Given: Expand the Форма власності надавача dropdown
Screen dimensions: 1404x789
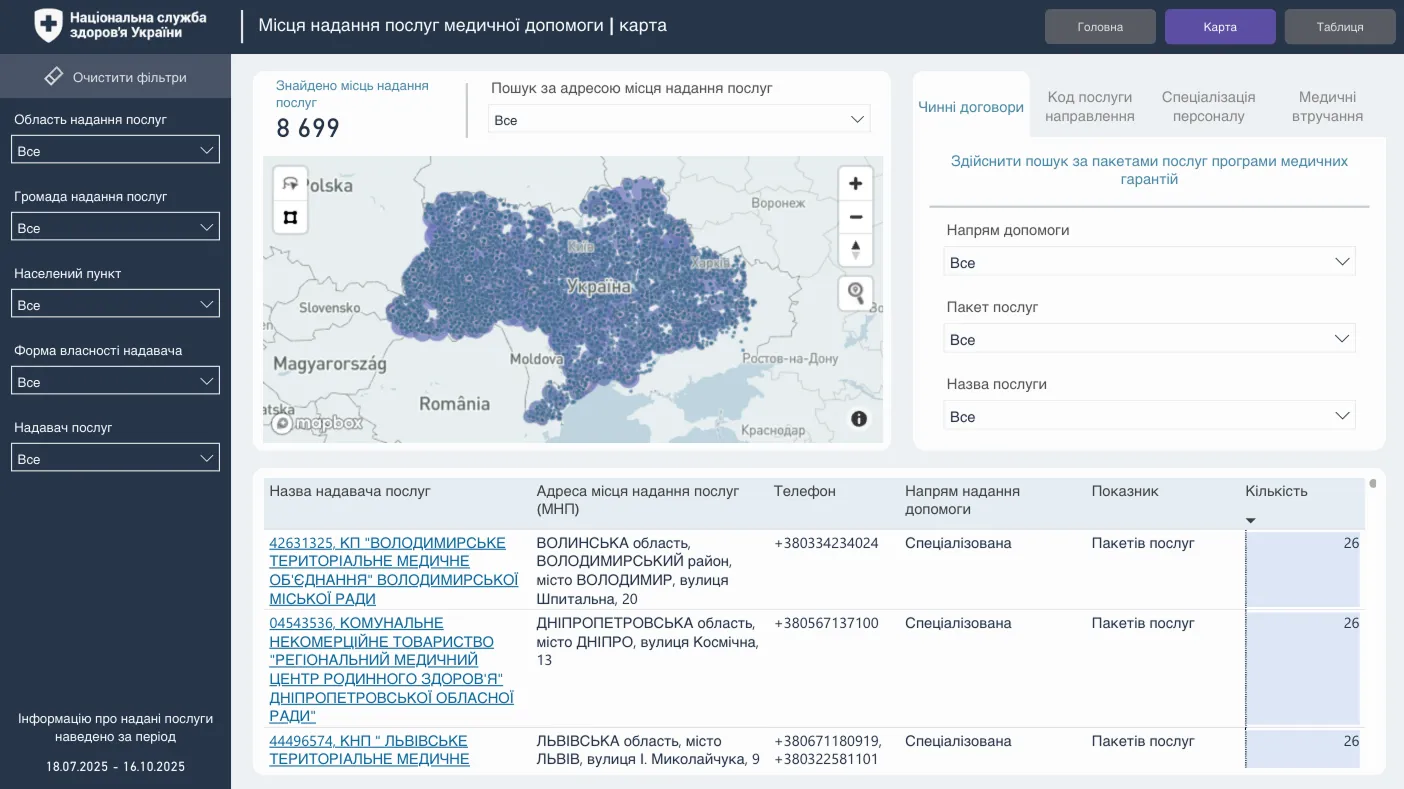Looking at the screenshot, I should pyautogui.click(x=115, y=382).
